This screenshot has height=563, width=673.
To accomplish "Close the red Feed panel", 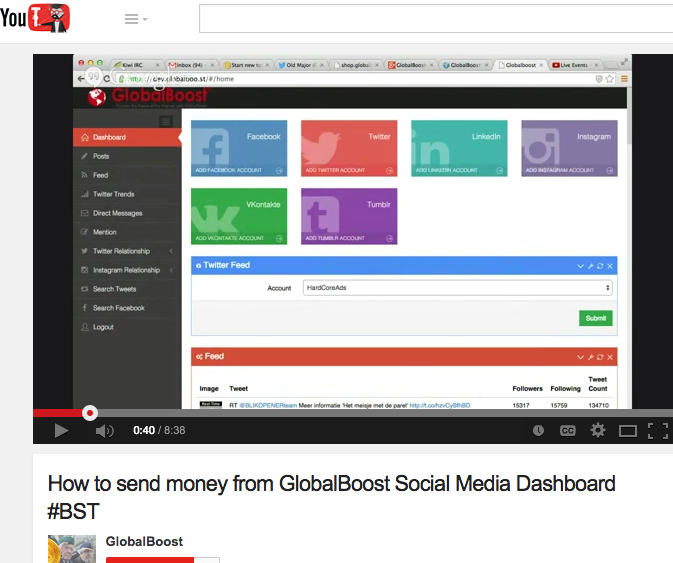I will [610, 357].
